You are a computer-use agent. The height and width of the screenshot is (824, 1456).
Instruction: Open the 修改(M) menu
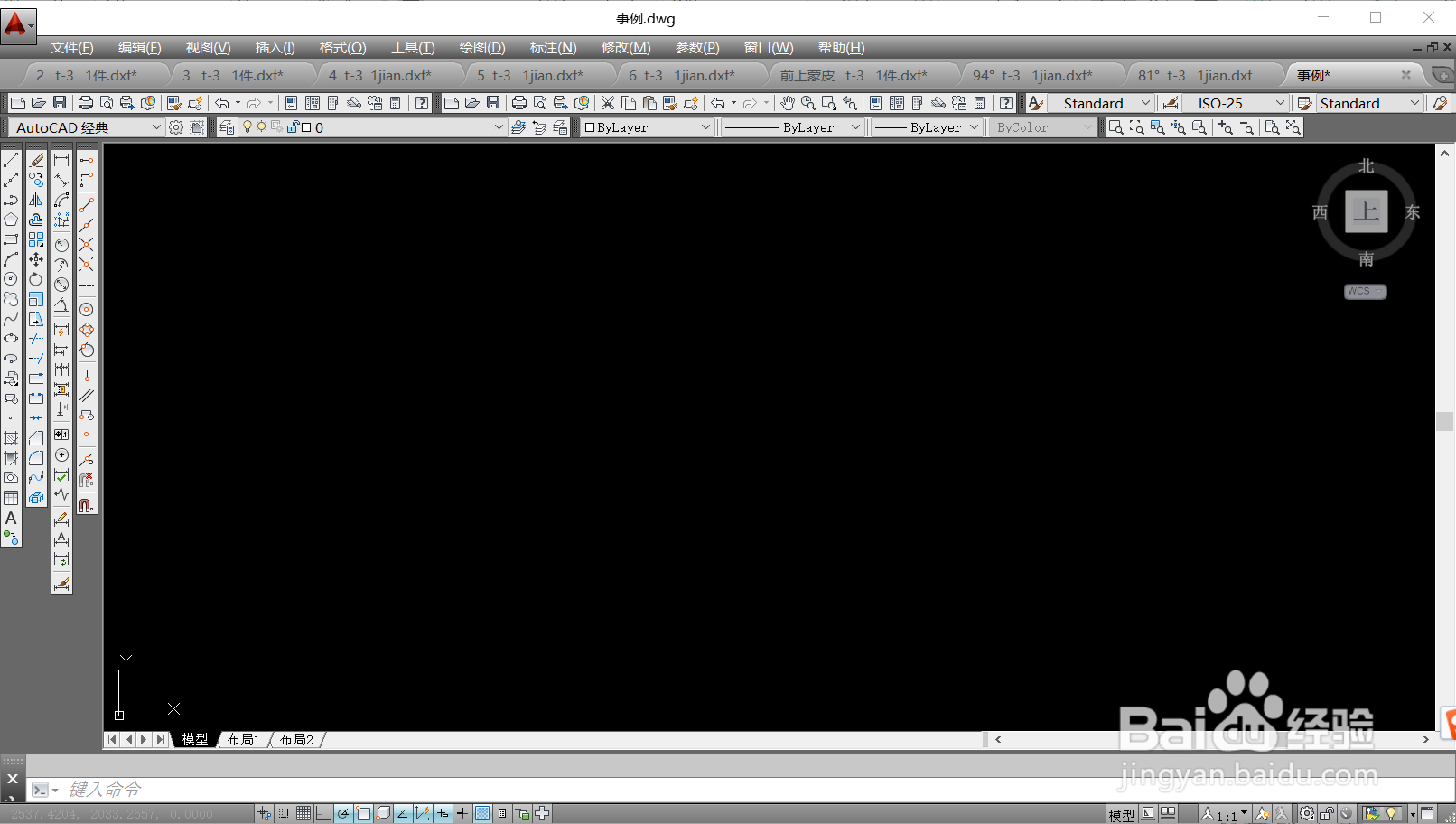pyautogui.click(x=626, y=48)
